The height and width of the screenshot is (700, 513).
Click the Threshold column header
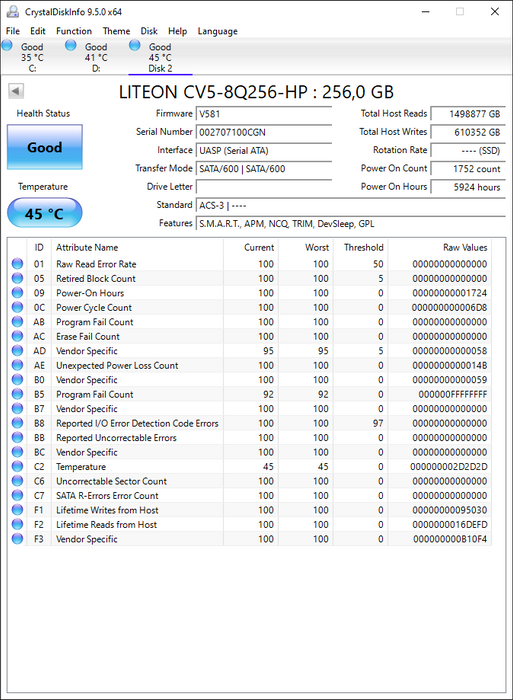(x=361, y=247)
